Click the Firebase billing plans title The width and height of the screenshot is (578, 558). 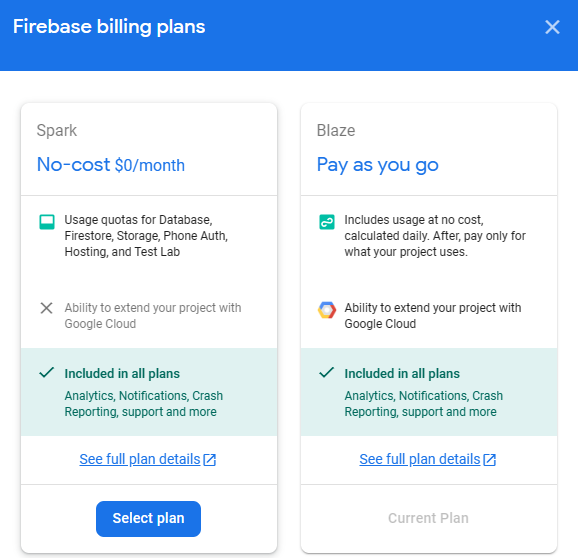(x=109, y=27)
